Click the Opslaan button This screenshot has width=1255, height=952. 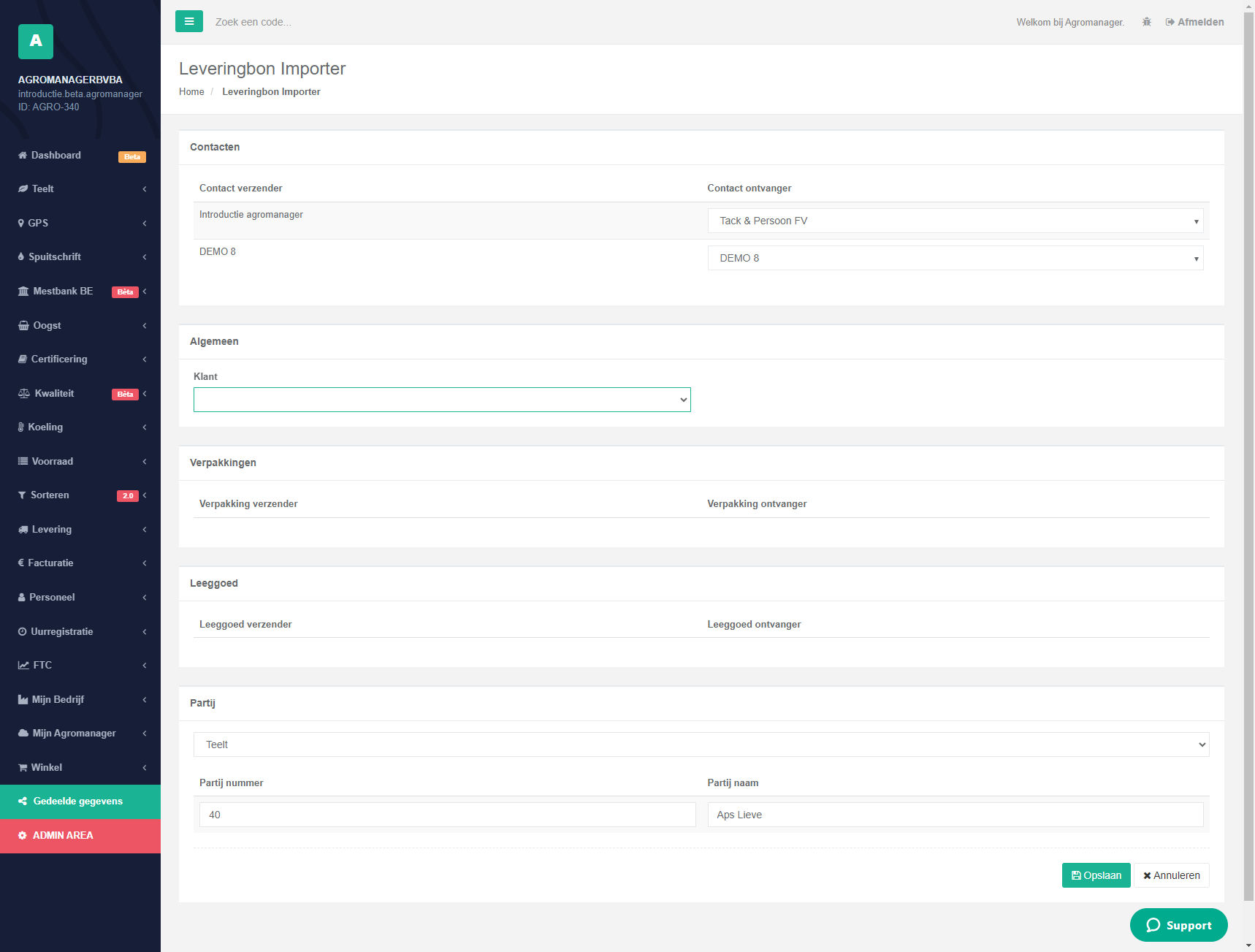1096,875
